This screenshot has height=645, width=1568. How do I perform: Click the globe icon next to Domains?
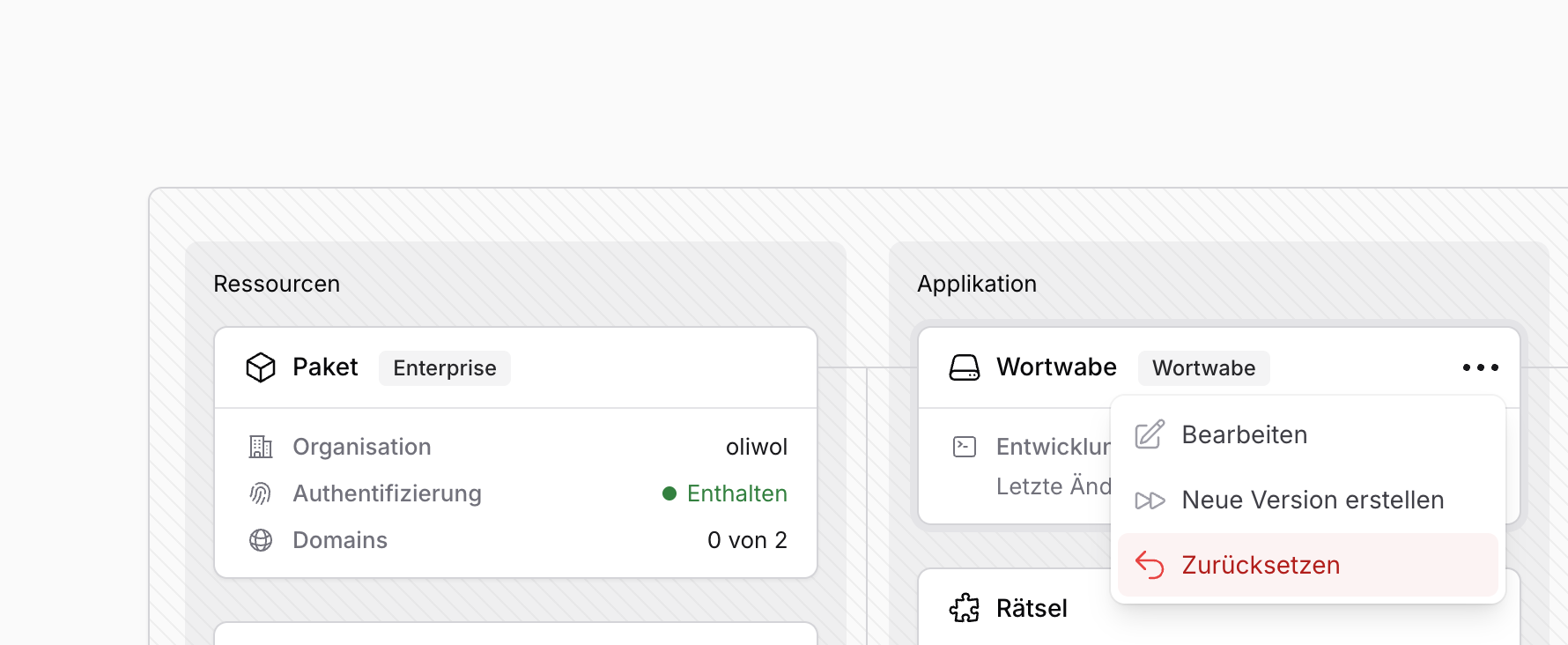pyautogui.click(x=260, y=540)
